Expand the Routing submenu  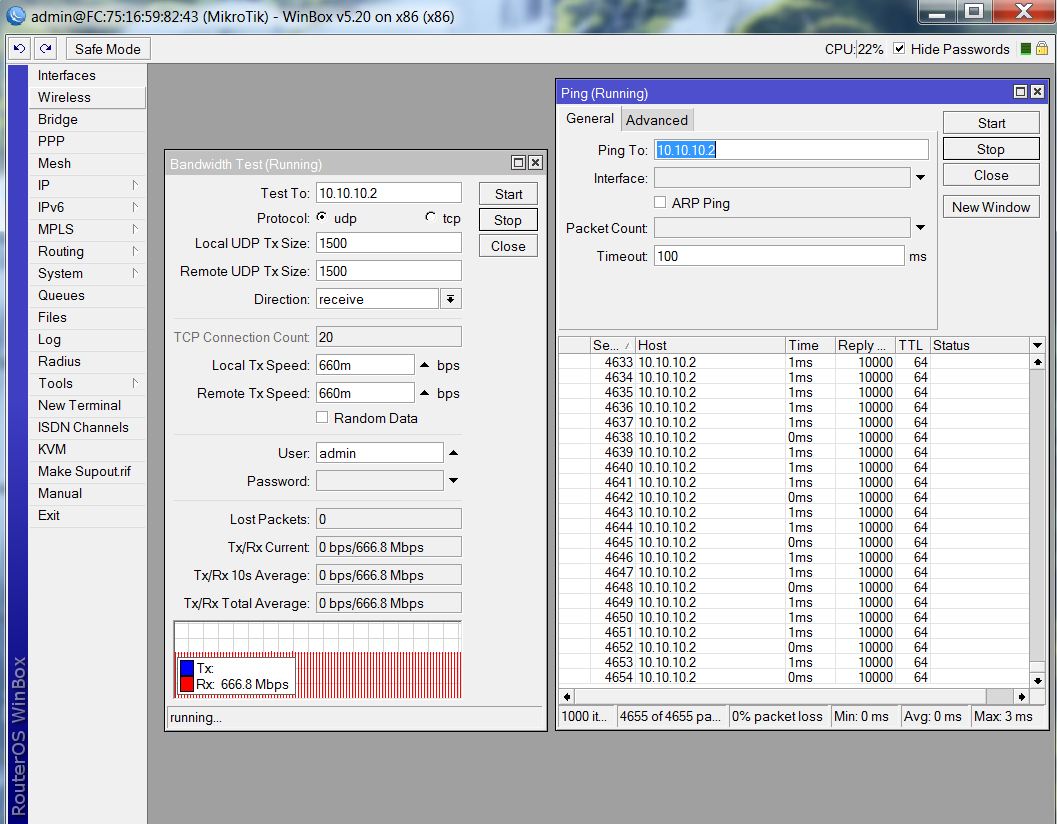point(87,251)
